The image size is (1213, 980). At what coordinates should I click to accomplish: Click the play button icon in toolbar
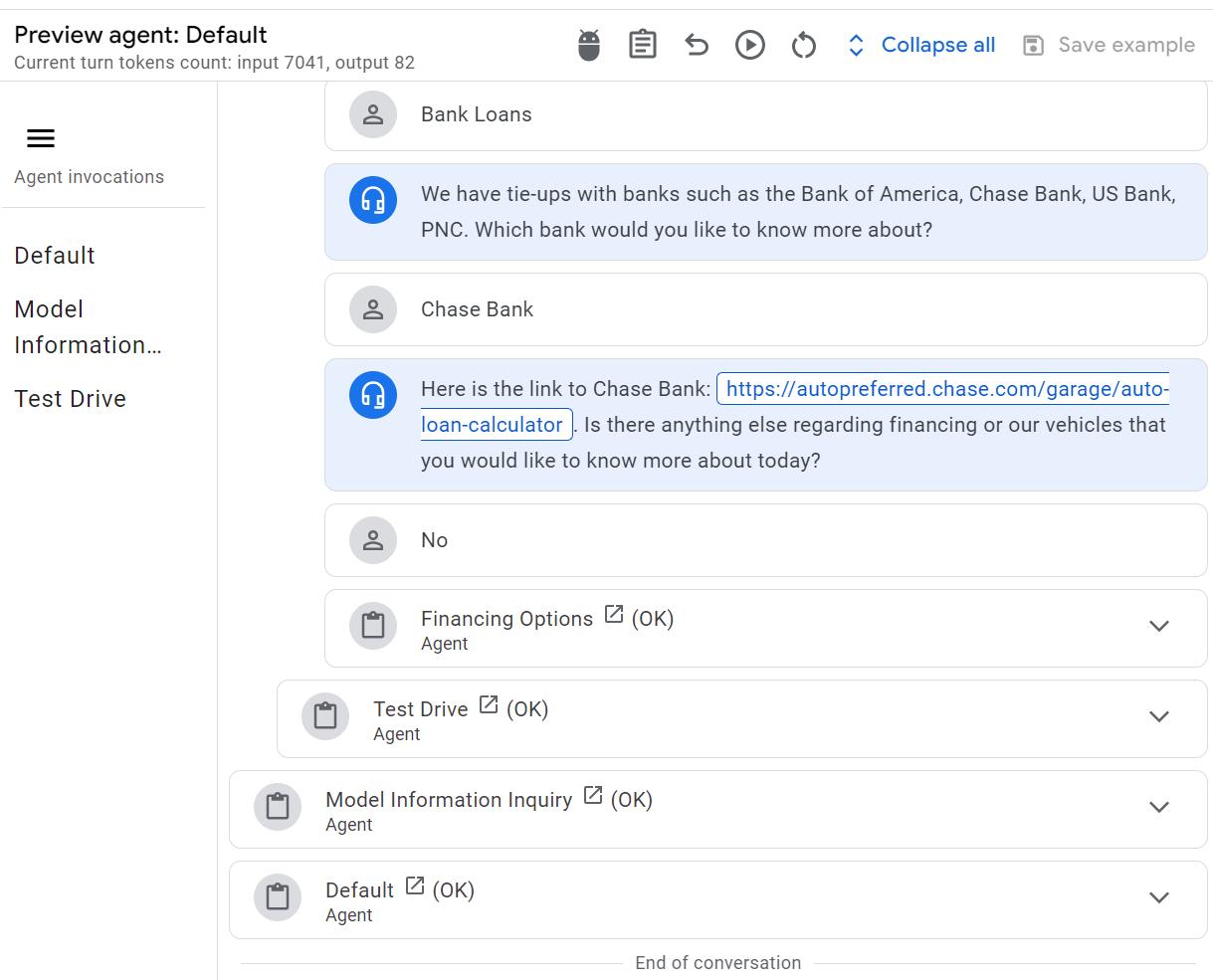click(750, 45)
